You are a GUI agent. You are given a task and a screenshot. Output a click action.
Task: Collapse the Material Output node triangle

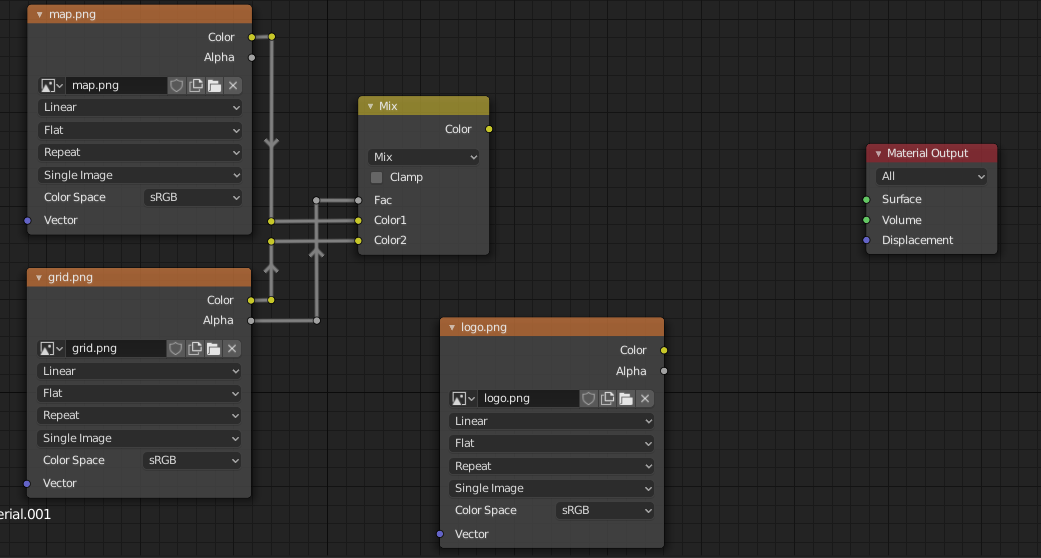(878, 153)
